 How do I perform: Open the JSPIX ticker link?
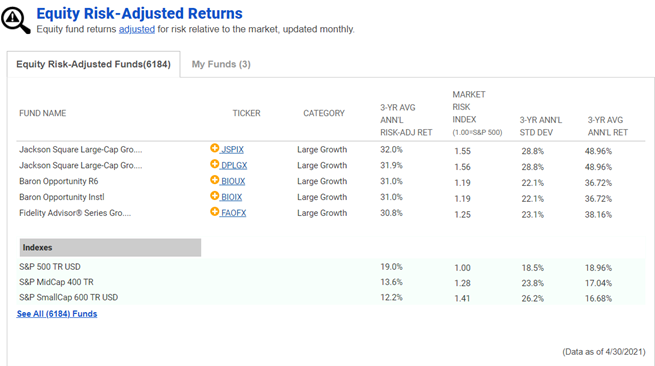232,150
